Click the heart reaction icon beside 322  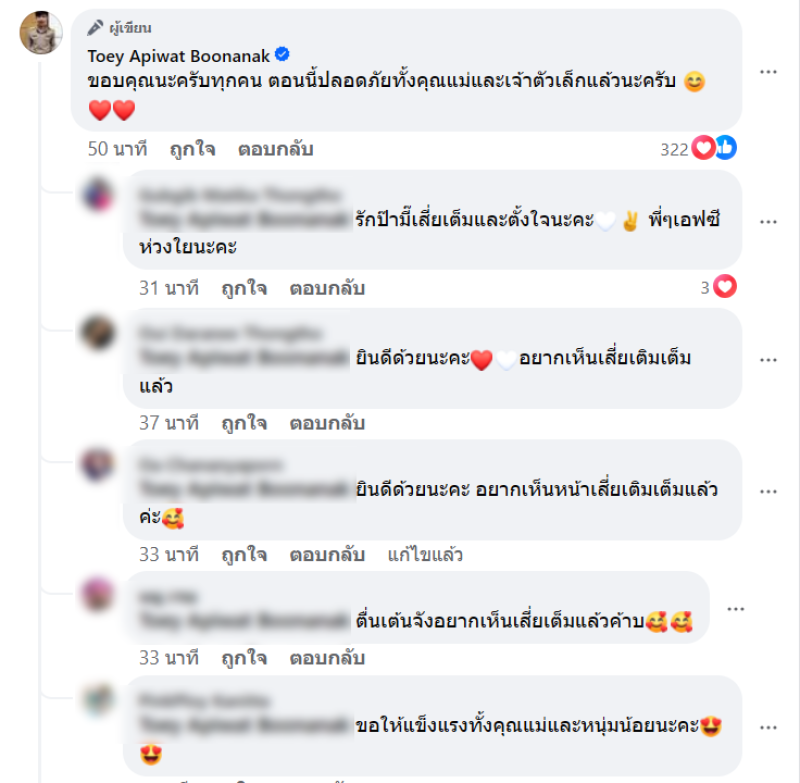[x=704, y=148]
